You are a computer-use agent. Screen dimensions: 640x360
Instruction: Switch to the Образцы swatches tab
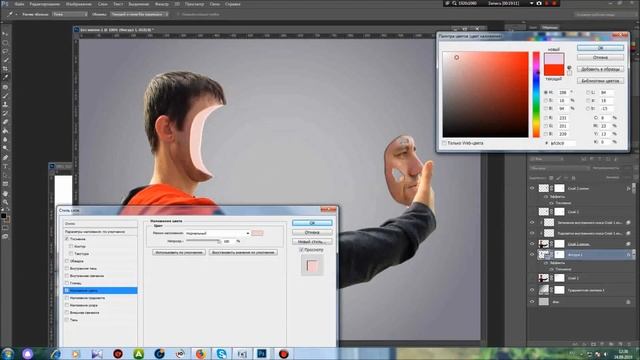pyautogui.click(x=549, y=27)
